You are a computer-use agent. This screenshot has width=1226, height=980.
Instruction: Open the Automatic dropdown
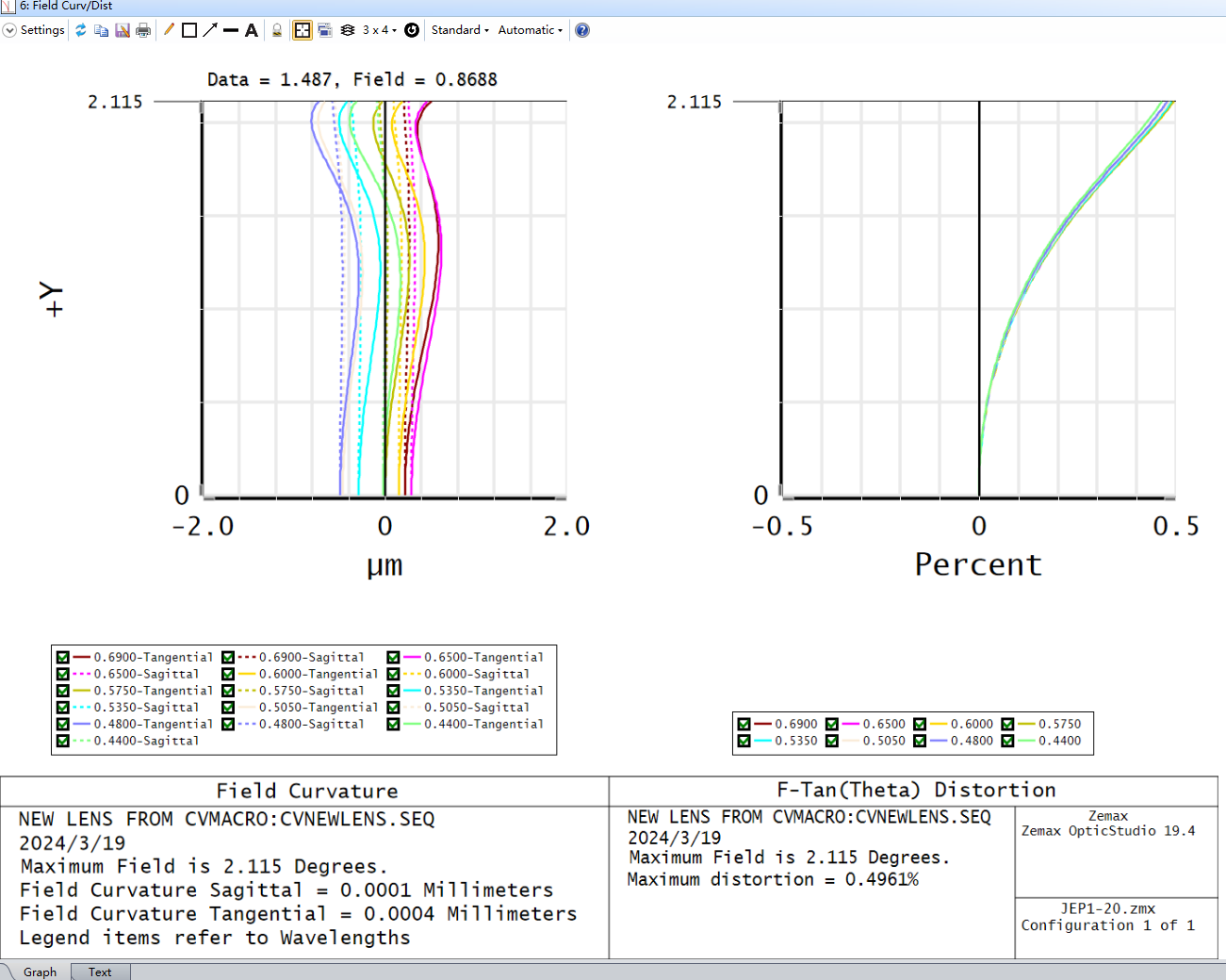[531, 30]
